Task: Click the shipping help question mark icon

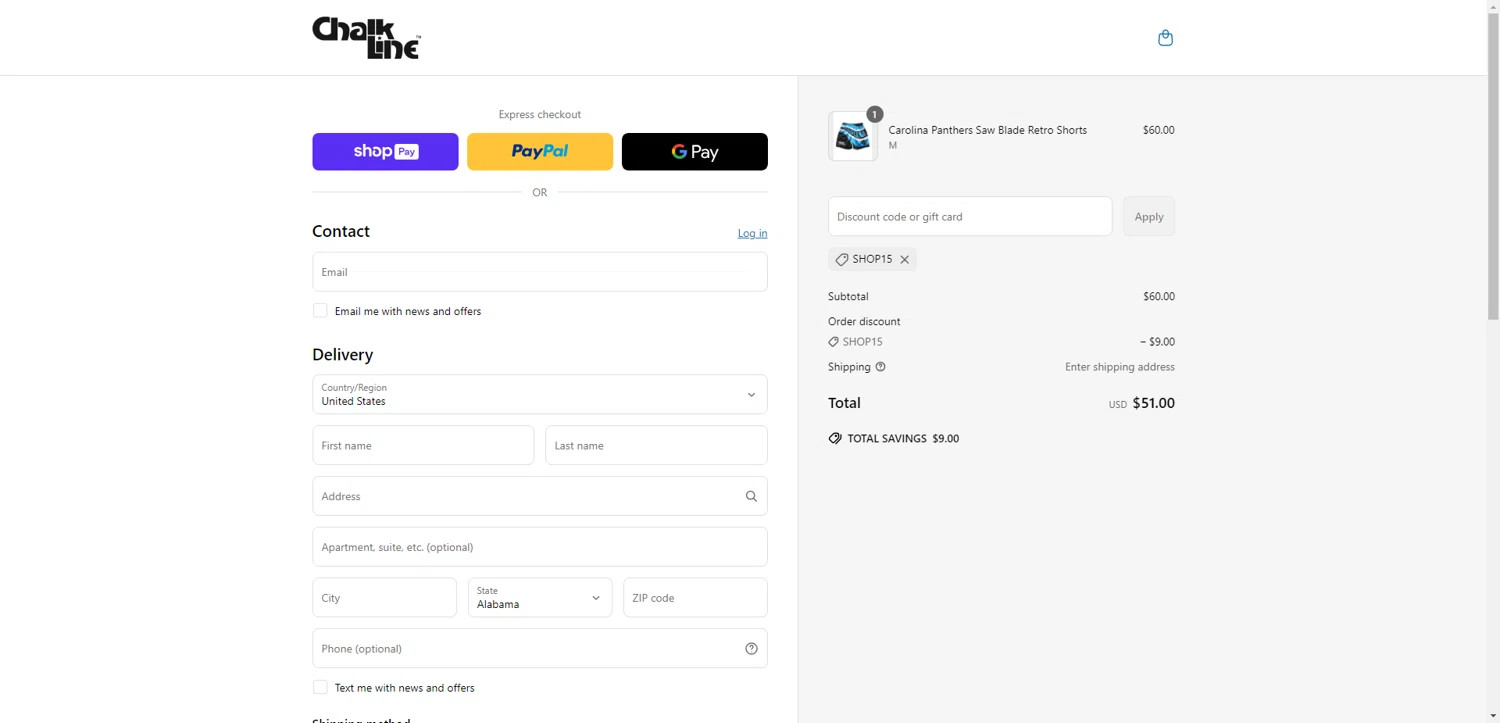Action: click(x=880, y=367)
